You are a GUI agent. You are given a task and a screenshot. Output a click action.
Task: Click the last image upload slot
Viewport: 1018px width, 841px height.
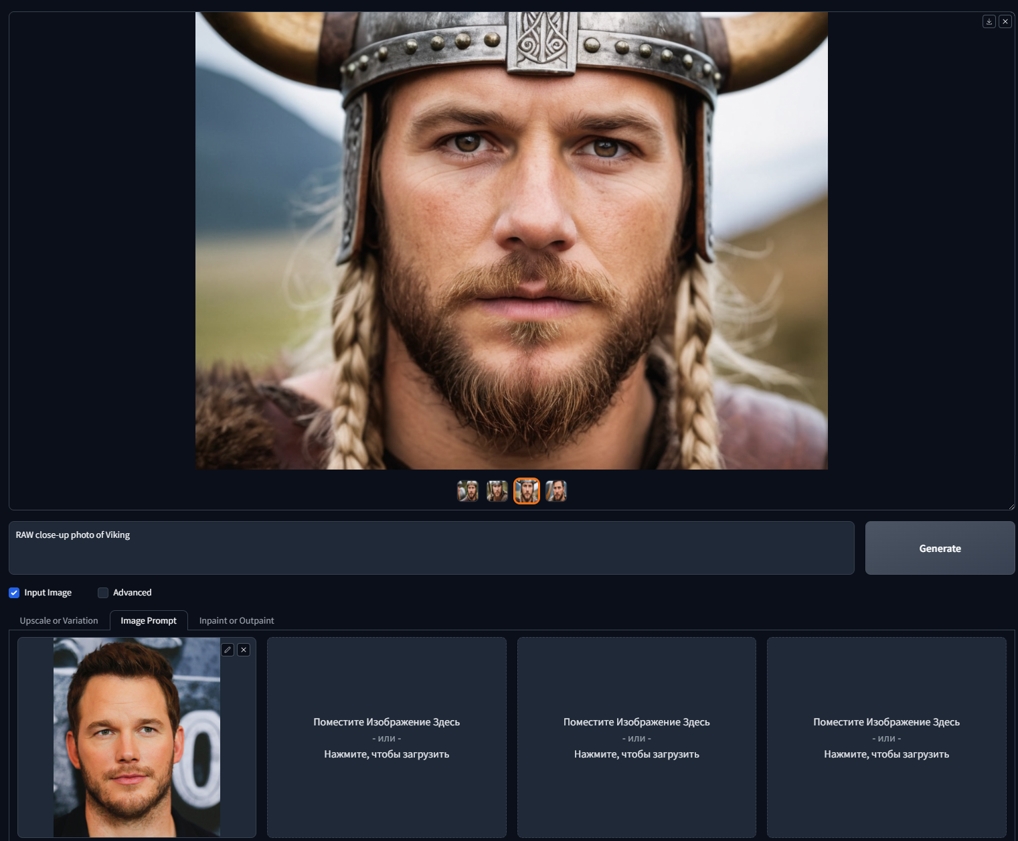tap(887, 737)
